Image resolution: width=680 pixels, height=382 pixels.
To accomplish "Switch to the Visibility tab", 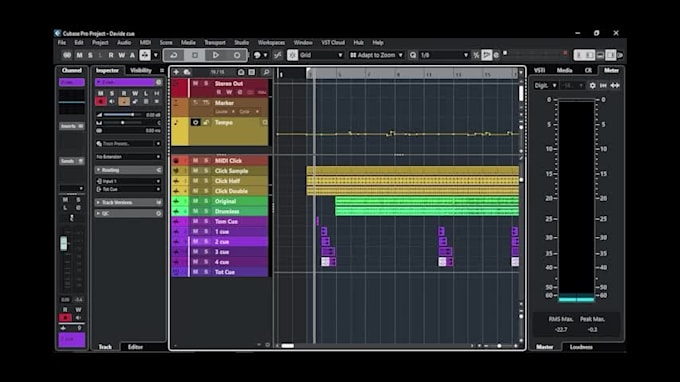I will (141, 70).
